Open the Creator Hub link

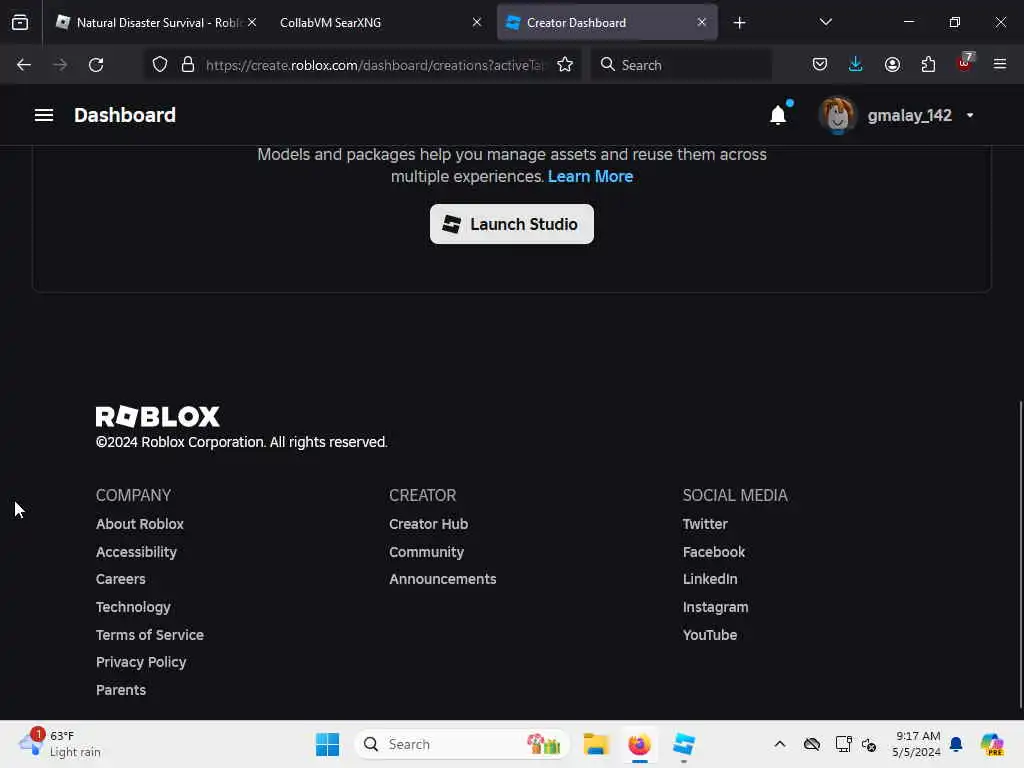428,524
